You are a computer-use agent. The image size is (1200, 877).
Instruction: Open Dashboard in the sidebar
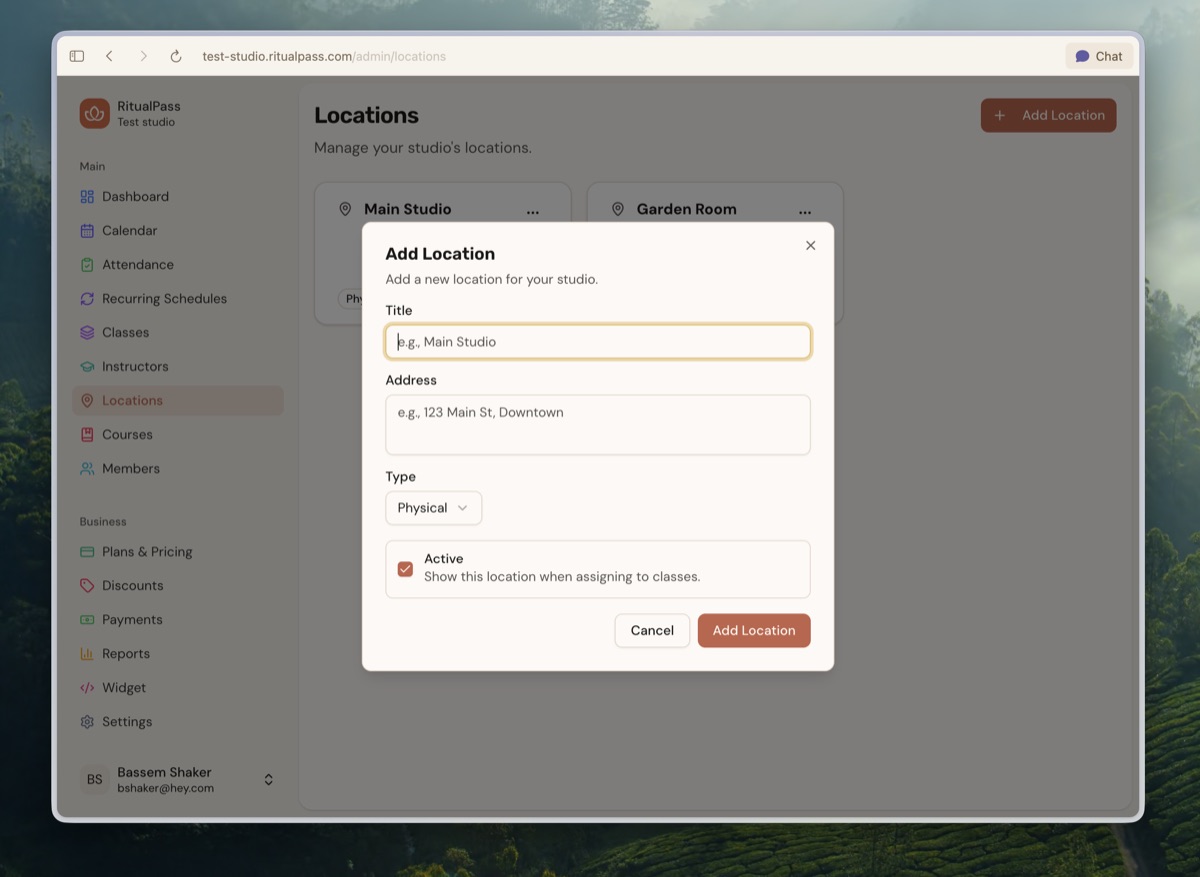tap(178, 197)
